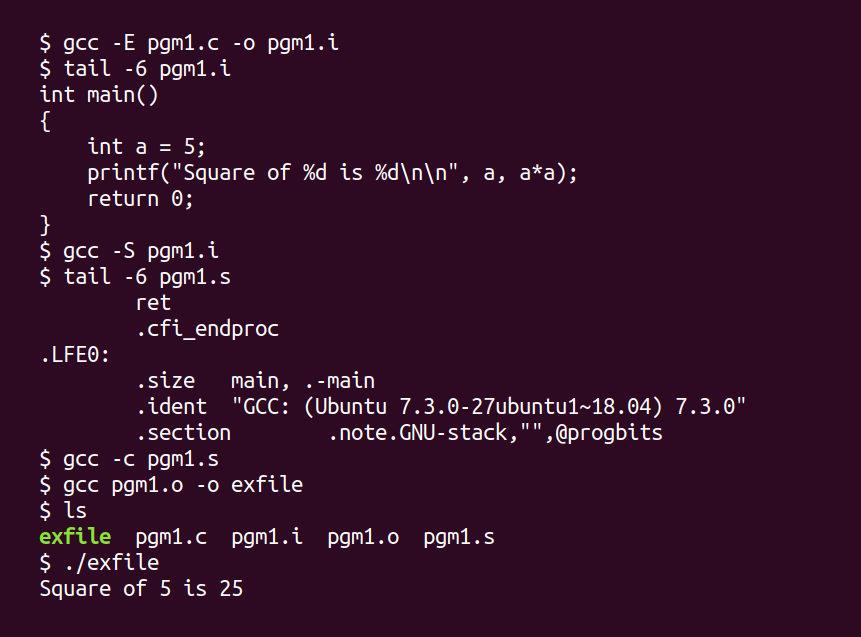Click the .LFE0: label
861x637 pixels.
tap(75, 355)
